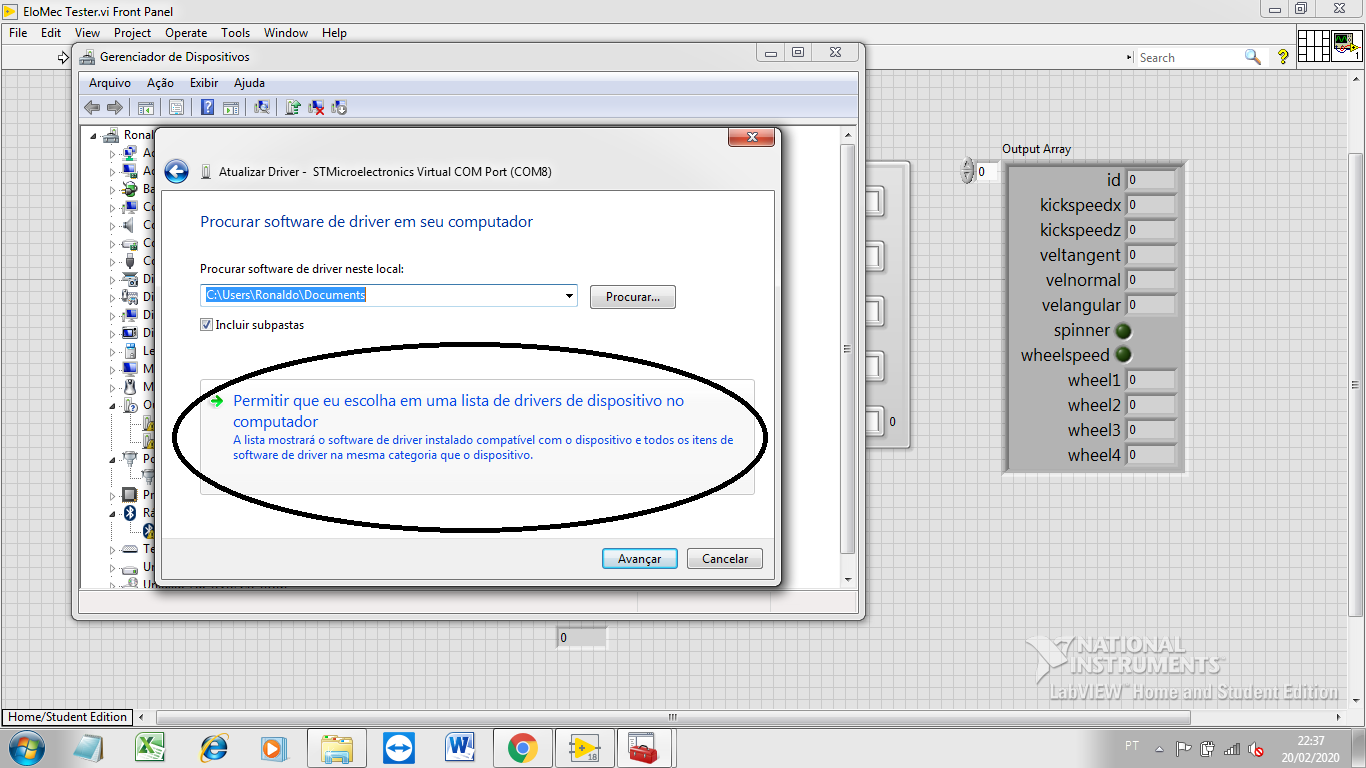Click the Cancelar button
Viewport: 1366px width, 768px height.
725,559
